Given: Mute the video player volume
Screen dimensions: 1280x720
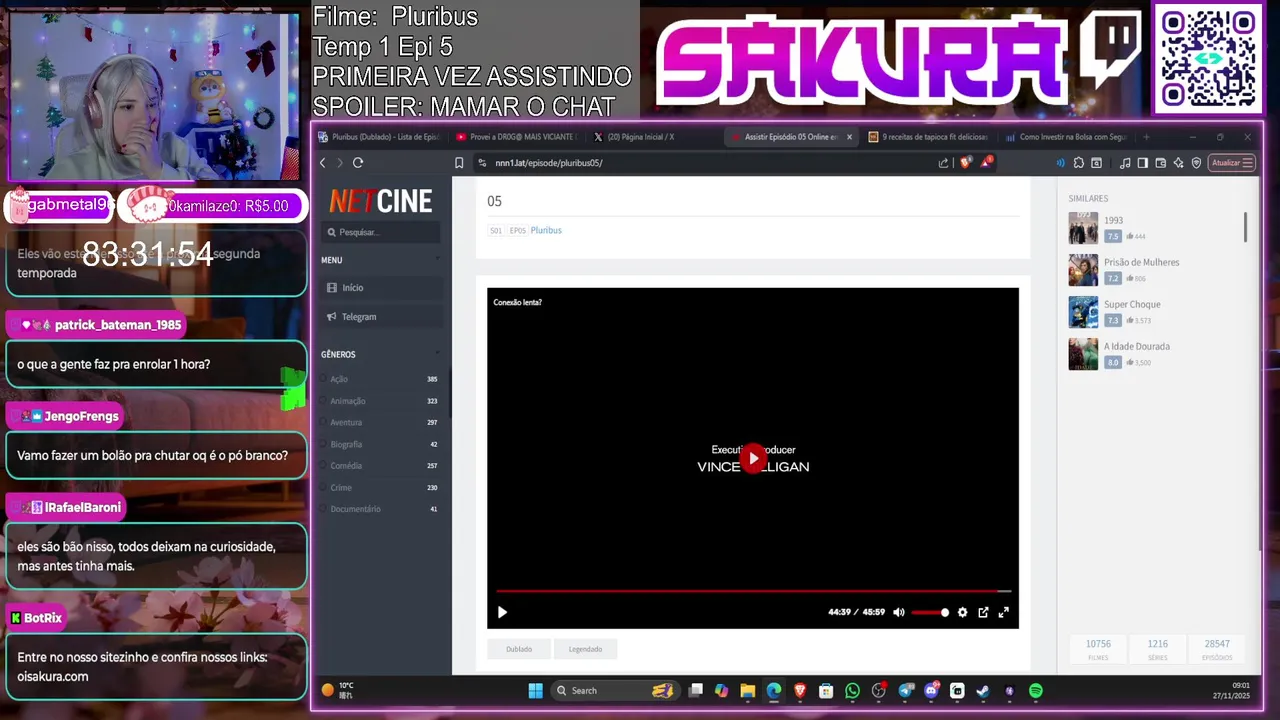Looking at the screenshot, I should [898, 612].
